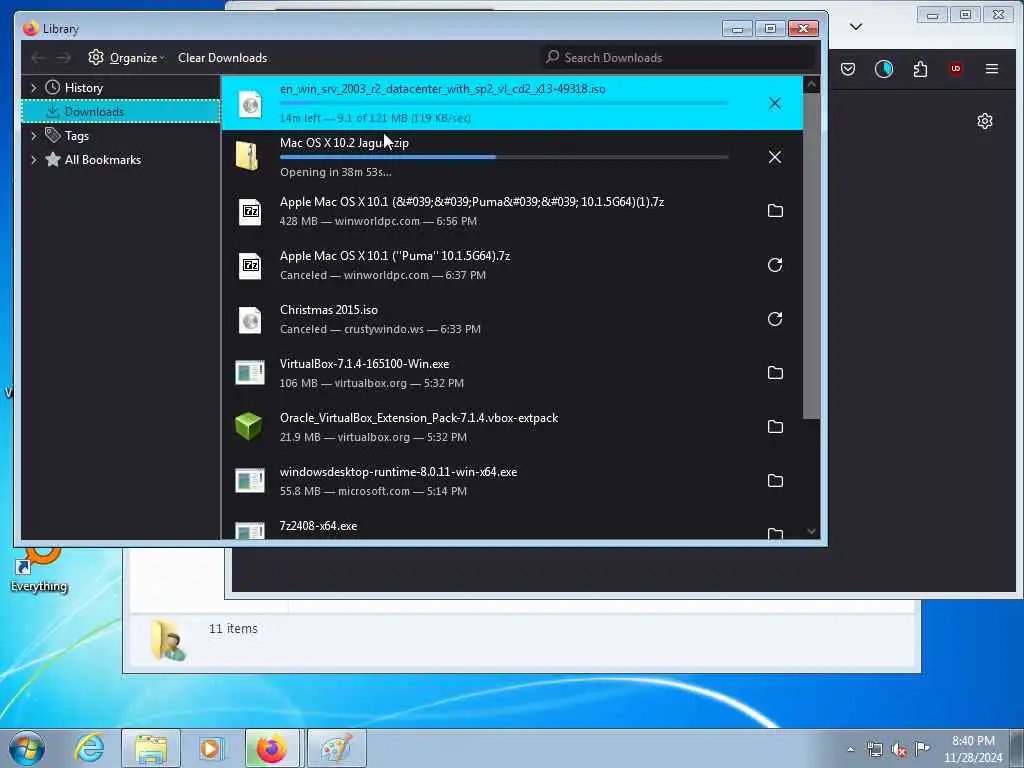
Task: Click the scroll up arrow in downloads list
Action: (810, 84)
